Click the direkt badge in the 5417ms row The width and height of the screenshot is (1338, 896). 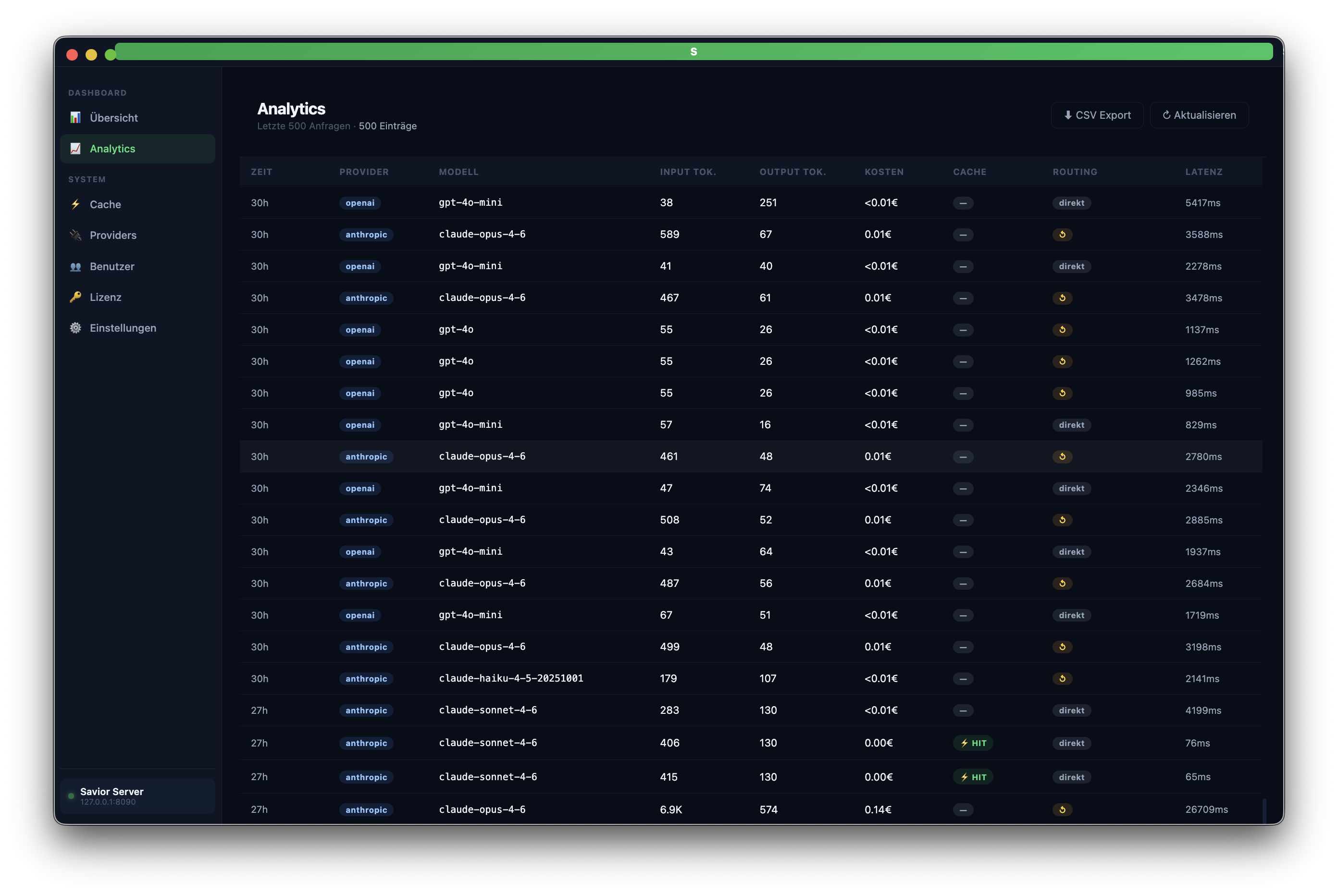1071,203
